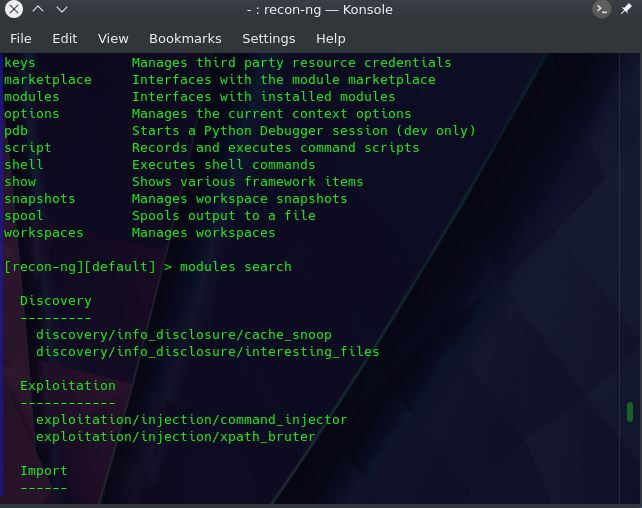
Task: Click the 'script' command text
Action: (x=28, y=148)
